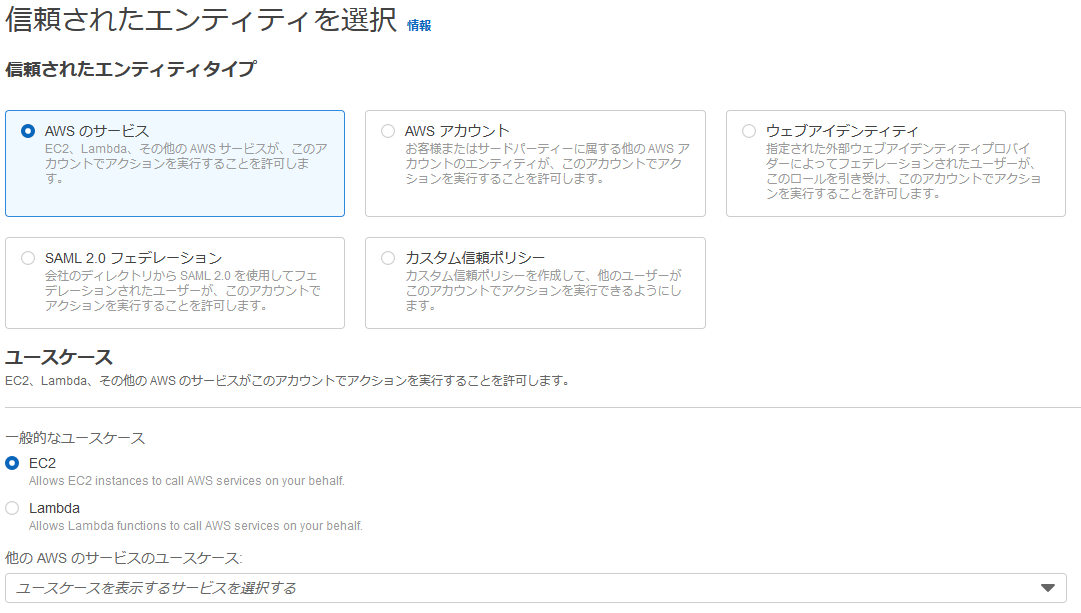Image resolution: width=1081 pixels, height=613 pixels.
Task: Click the Lambda description 'Allows Lambda functions to call'
Action: (x=196, y=525)
